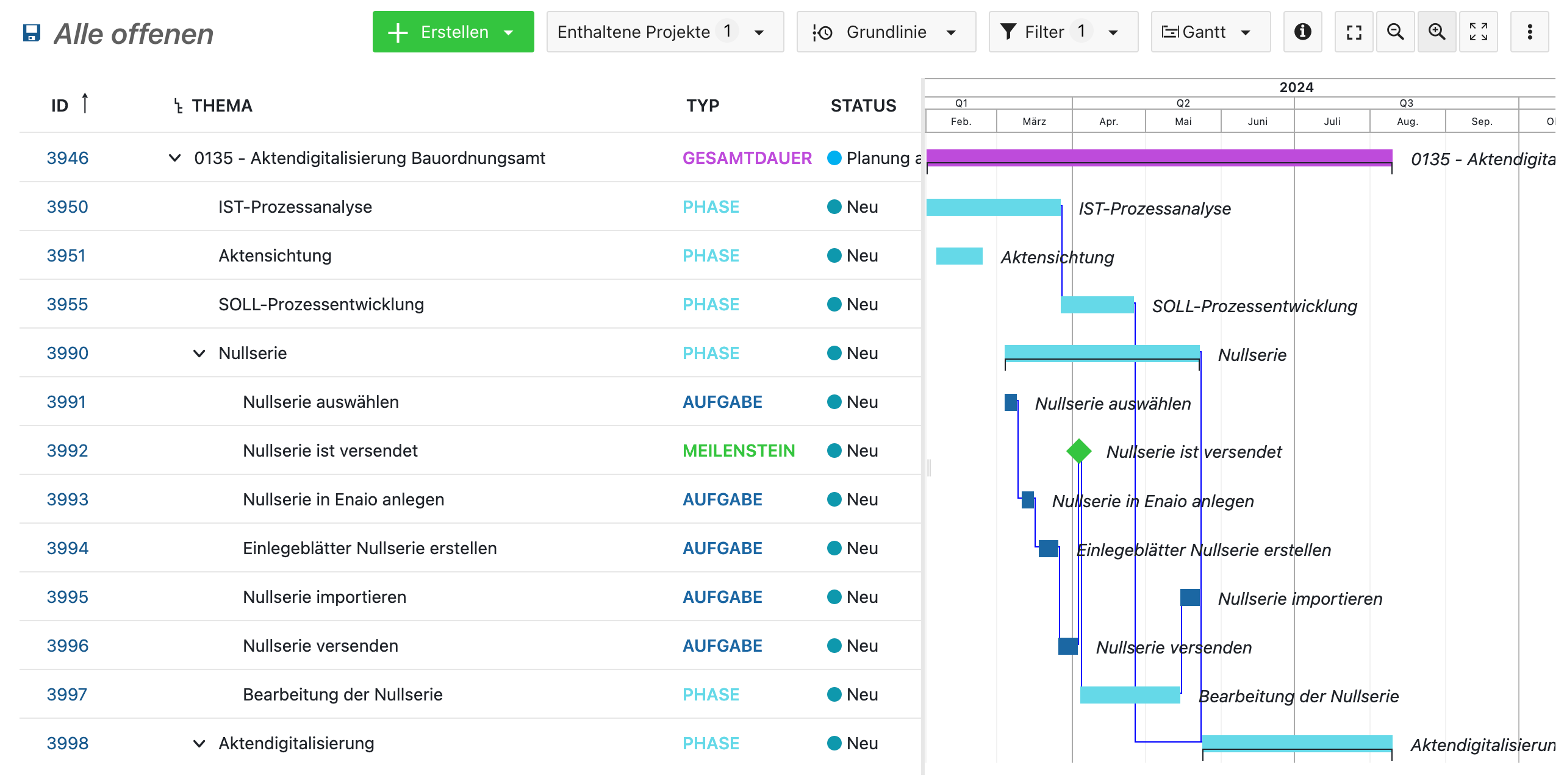The width and height of the screenshot is (1564, 784).
Task: Collapse the Nullserie phase row
Action: point(199,354)
